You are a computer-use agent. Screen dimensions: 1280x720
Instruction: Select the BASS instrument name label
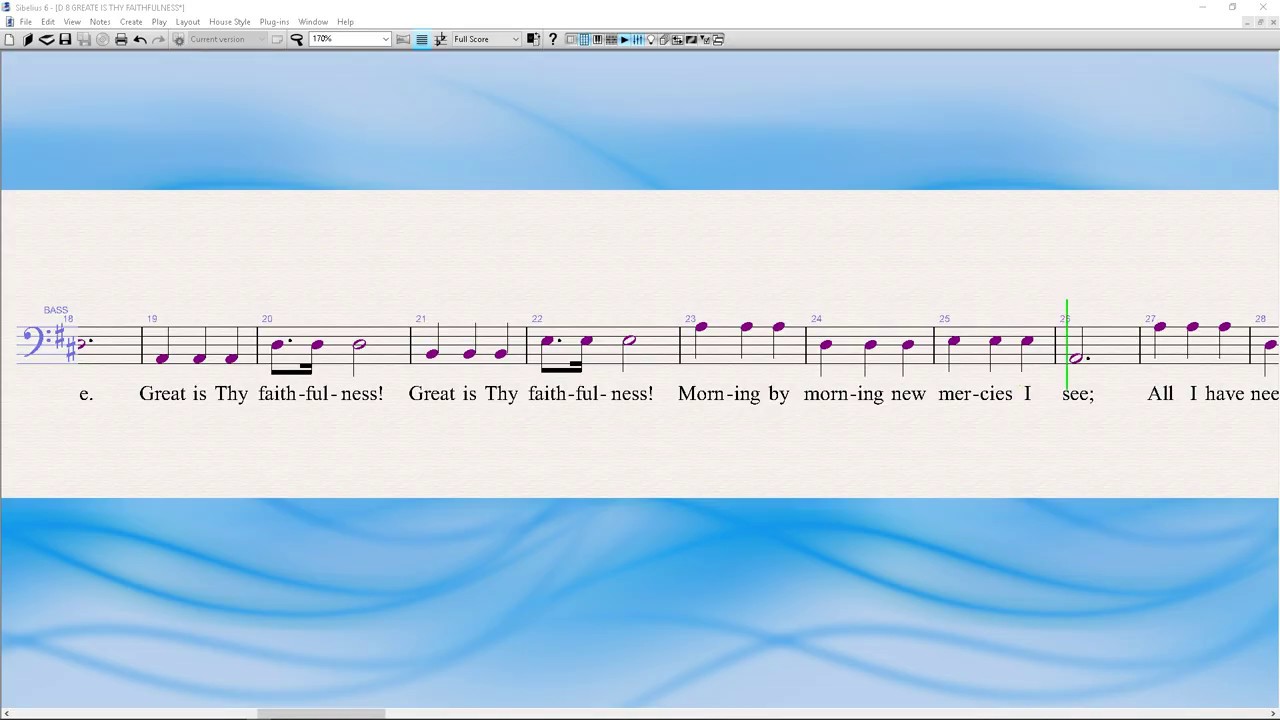click(x=56, y=310)
